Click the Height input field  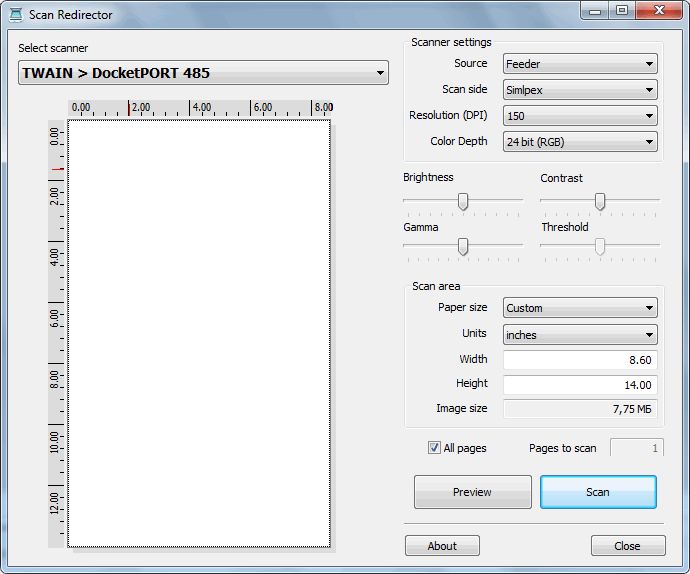click(580, 385)
